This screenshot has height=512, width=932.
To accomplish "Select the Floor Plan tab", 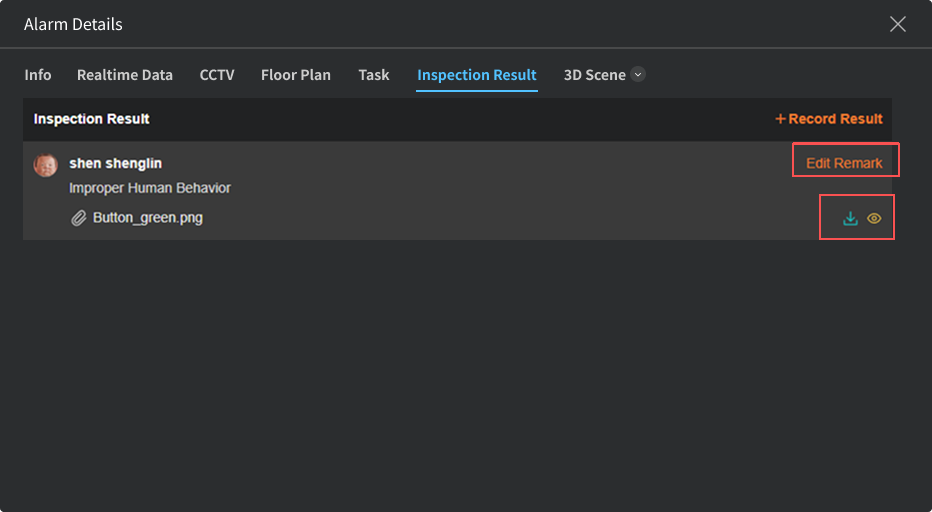I will pos(296,75).
